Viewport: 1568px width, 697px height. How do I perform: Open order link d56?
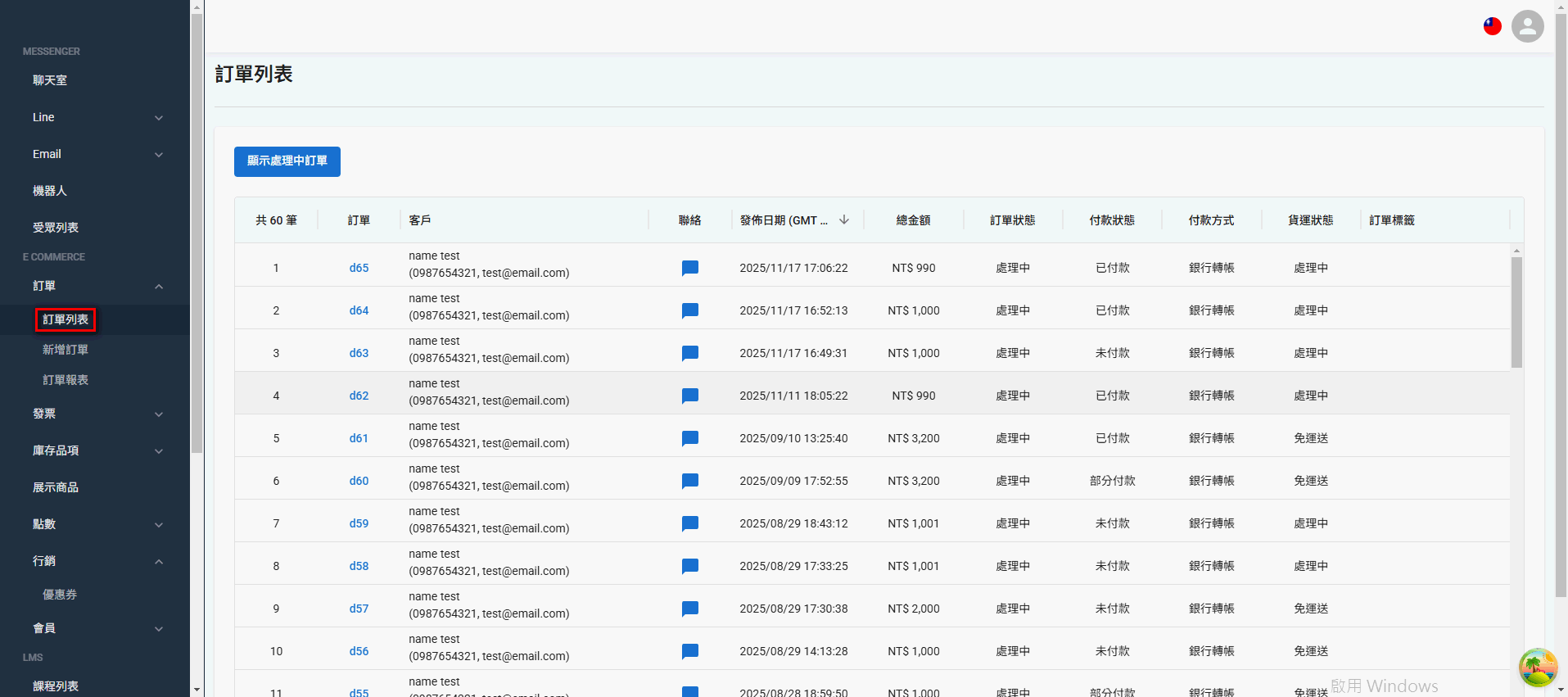pyautogui.click(x=359, y=651)
